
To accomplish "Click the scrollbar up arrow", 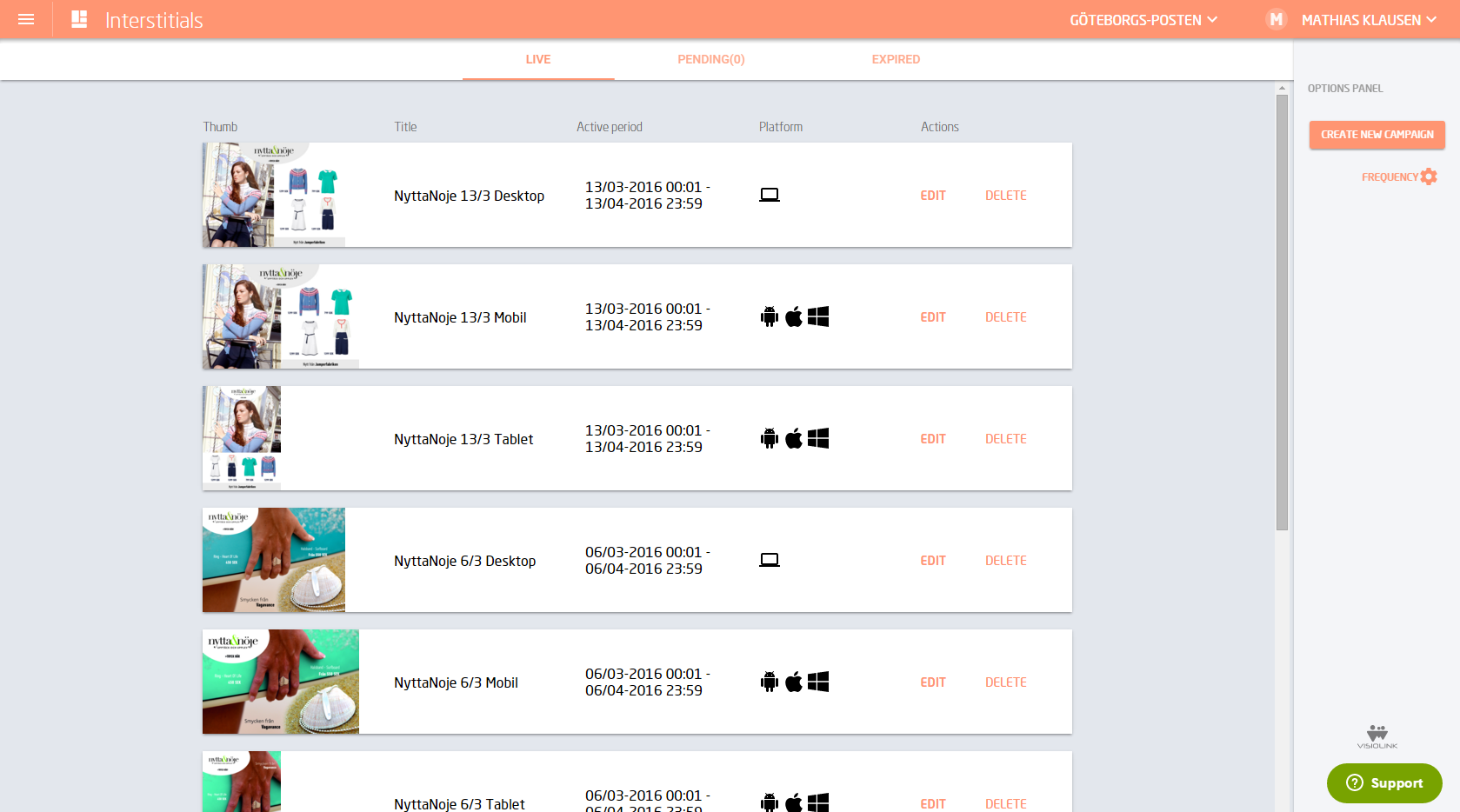I will [x=1282, y=88].
